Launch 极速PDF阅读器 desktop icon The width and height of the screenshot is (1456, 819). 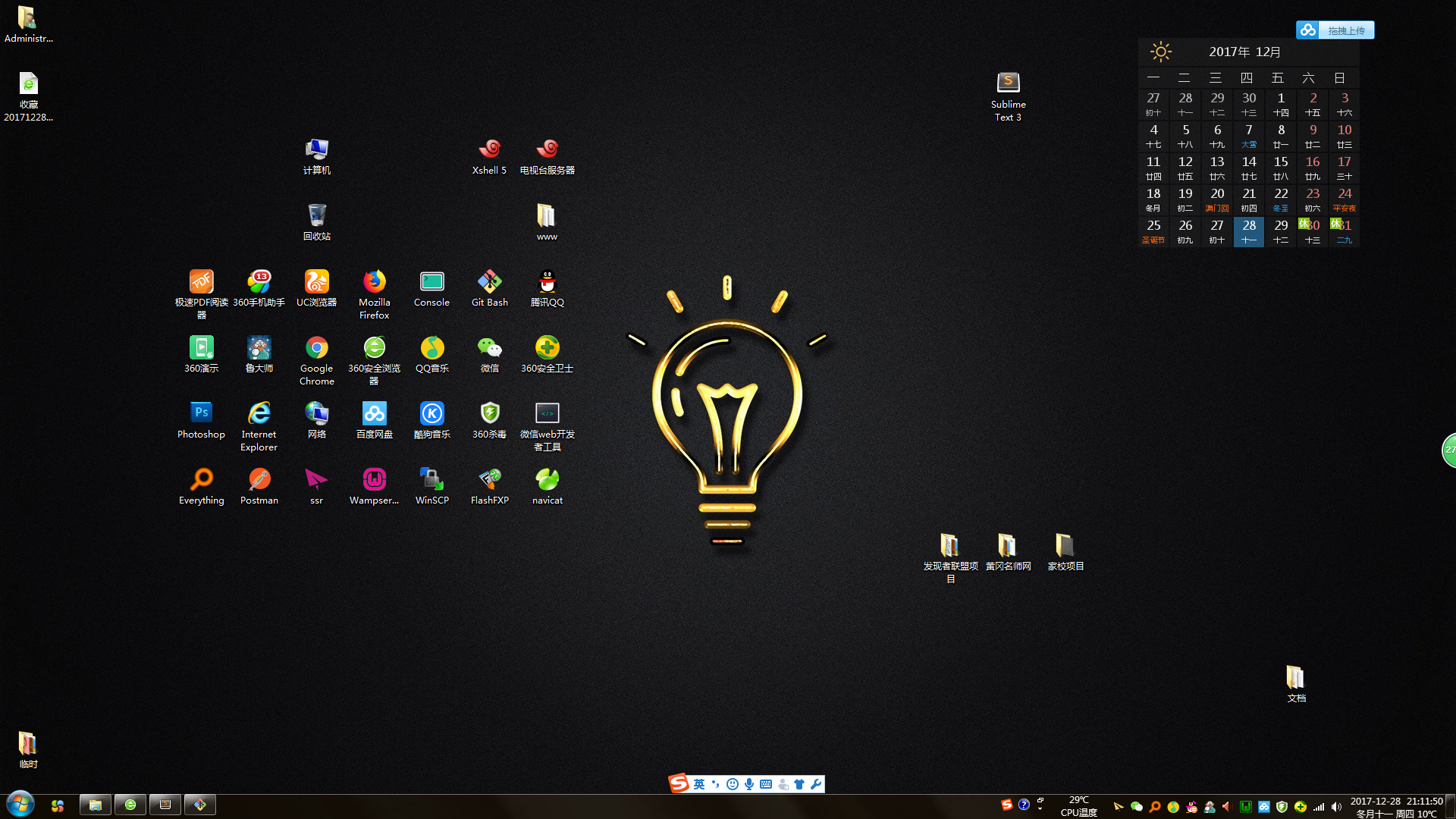coord(201,293)
